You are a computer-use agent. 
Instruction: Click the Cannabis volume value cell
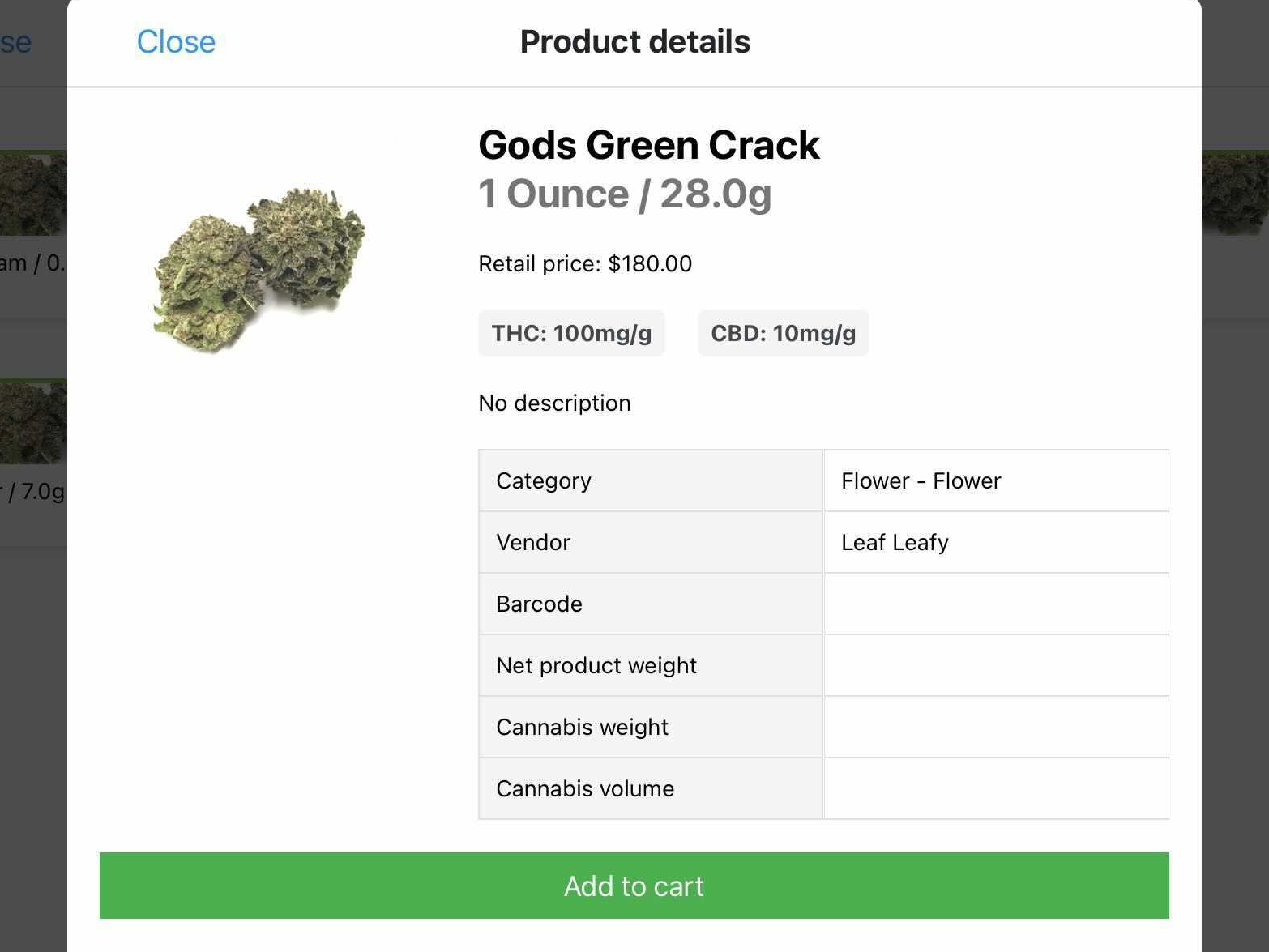coord(996,789)
